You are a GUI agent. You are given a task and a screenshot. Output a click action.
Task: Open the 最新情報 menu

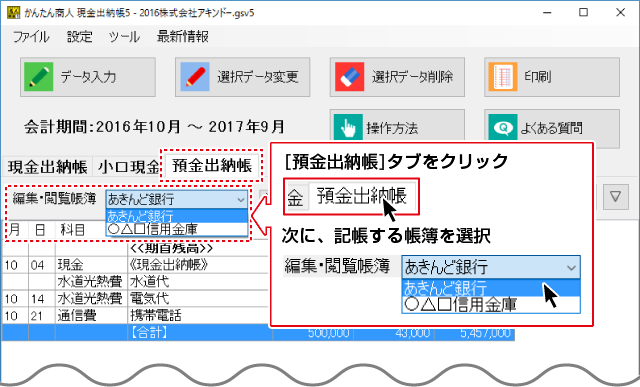click(183, 37)
